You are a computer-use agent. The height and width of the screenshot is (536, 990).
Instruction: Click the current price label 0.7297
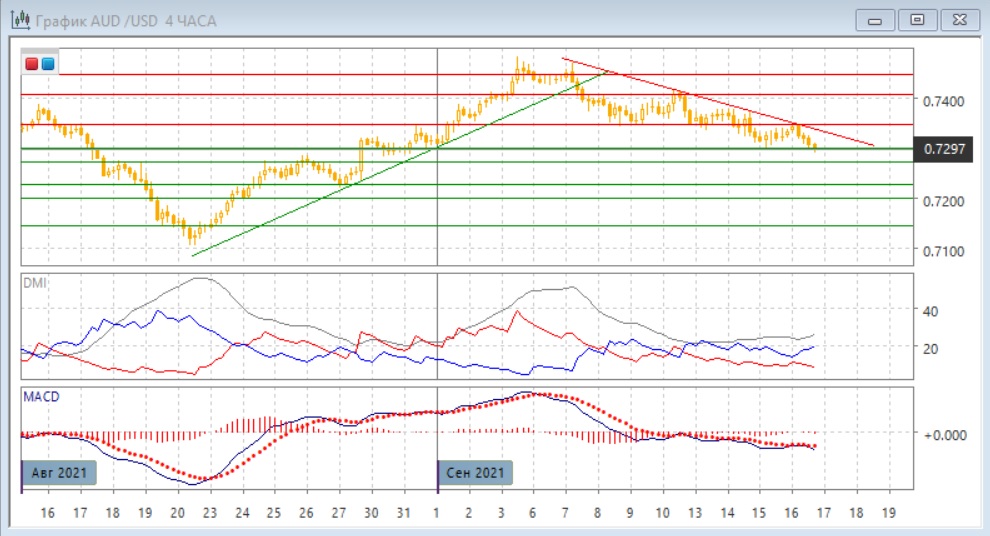[944, 149]
